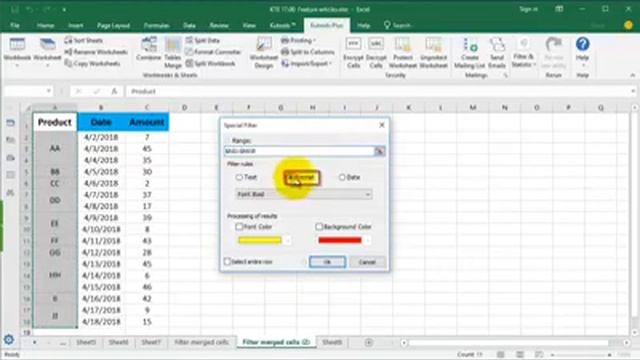Click the Range input field
The height and width of the screenshot is (360, 640).
[x=299, y=151]
